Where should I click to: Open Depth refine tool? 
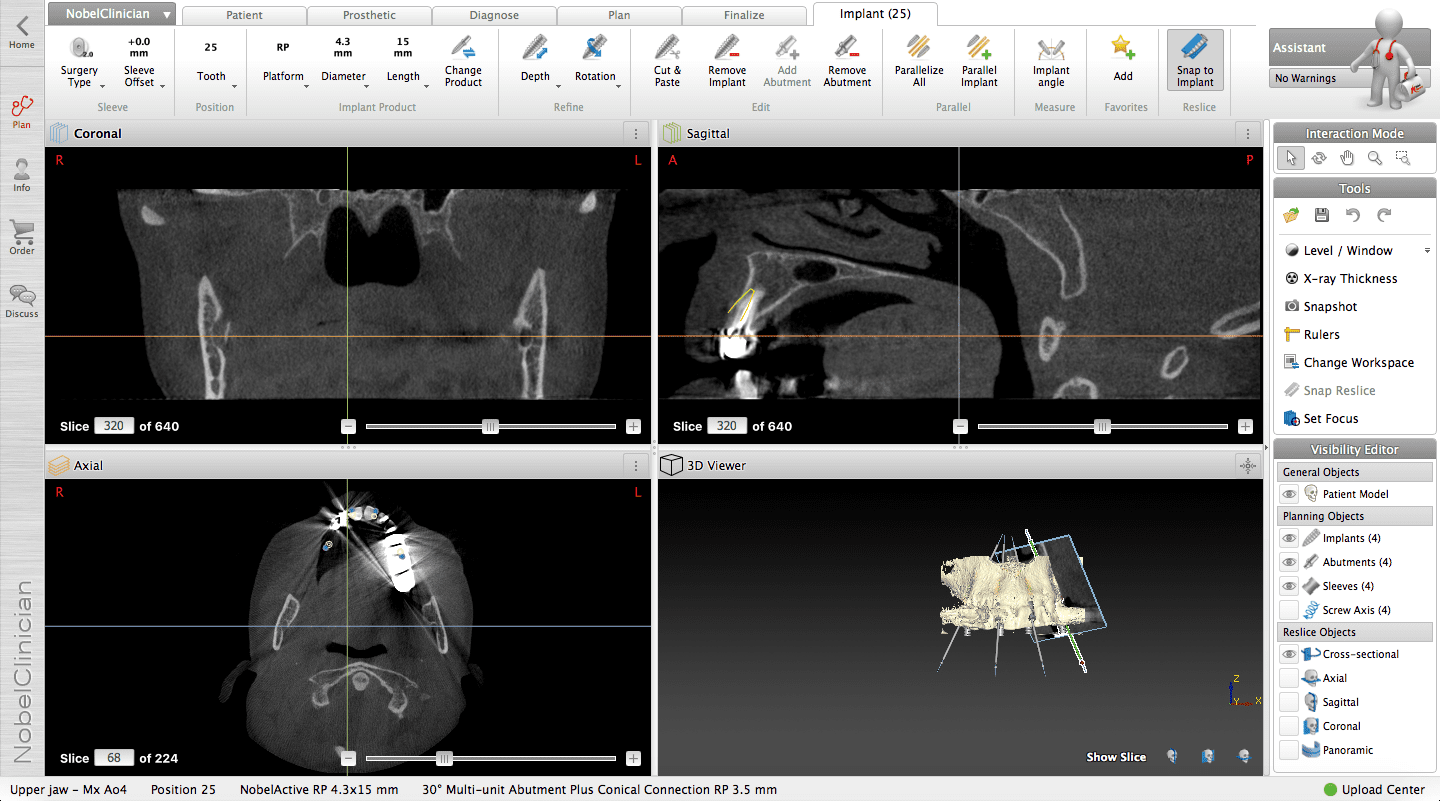click(x=535, y=62)
